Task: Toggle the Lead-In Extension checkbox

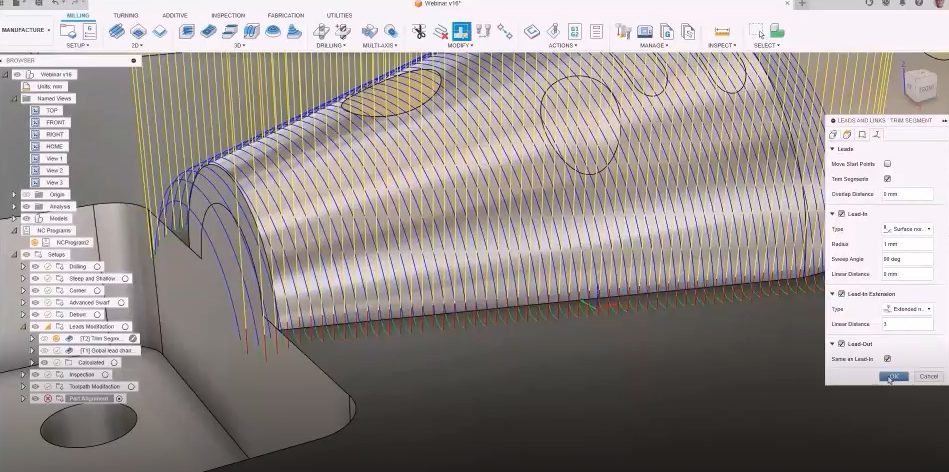Action: tap(841, 293)
